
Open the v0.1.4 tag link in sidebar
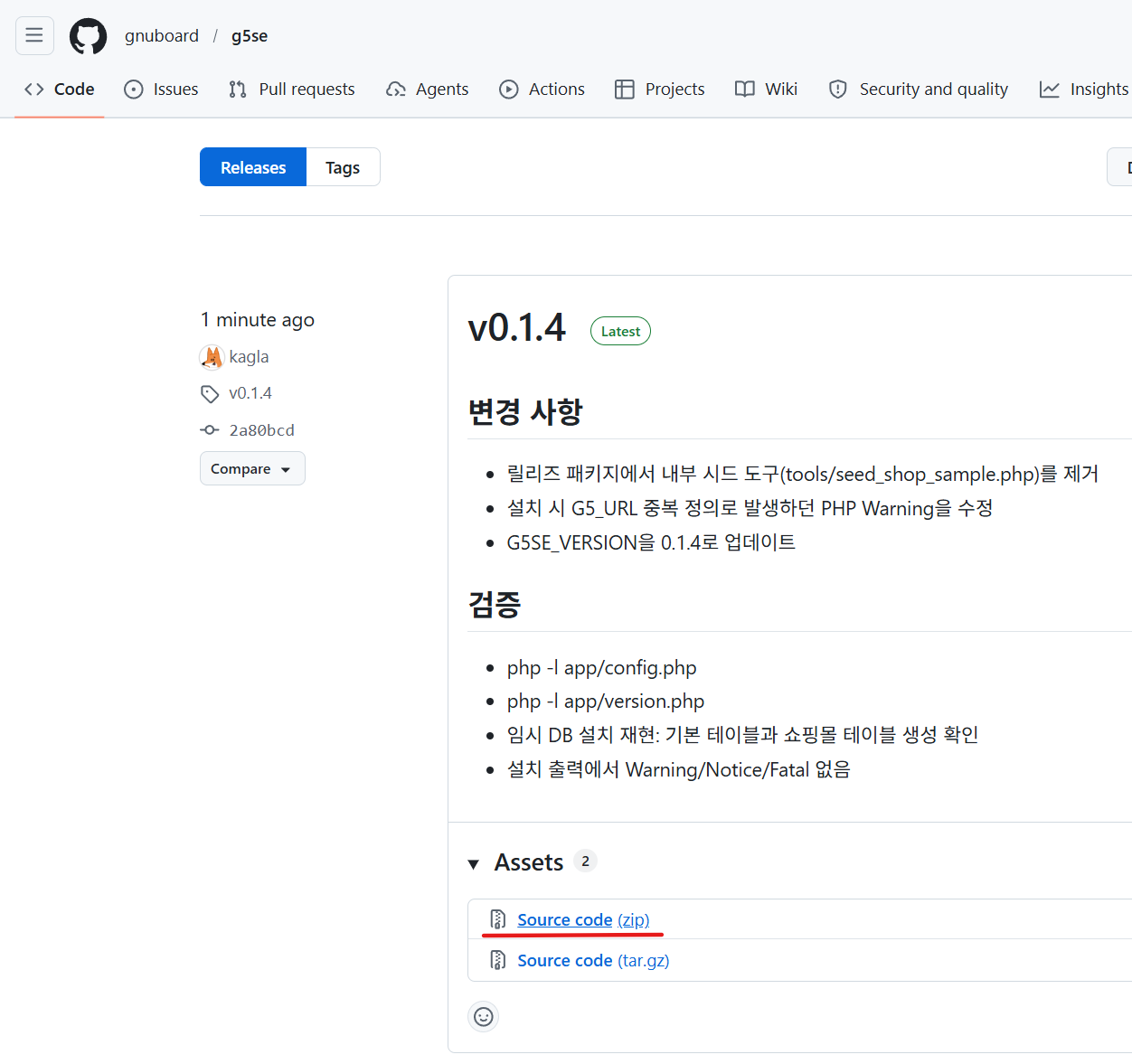[250, 393]
